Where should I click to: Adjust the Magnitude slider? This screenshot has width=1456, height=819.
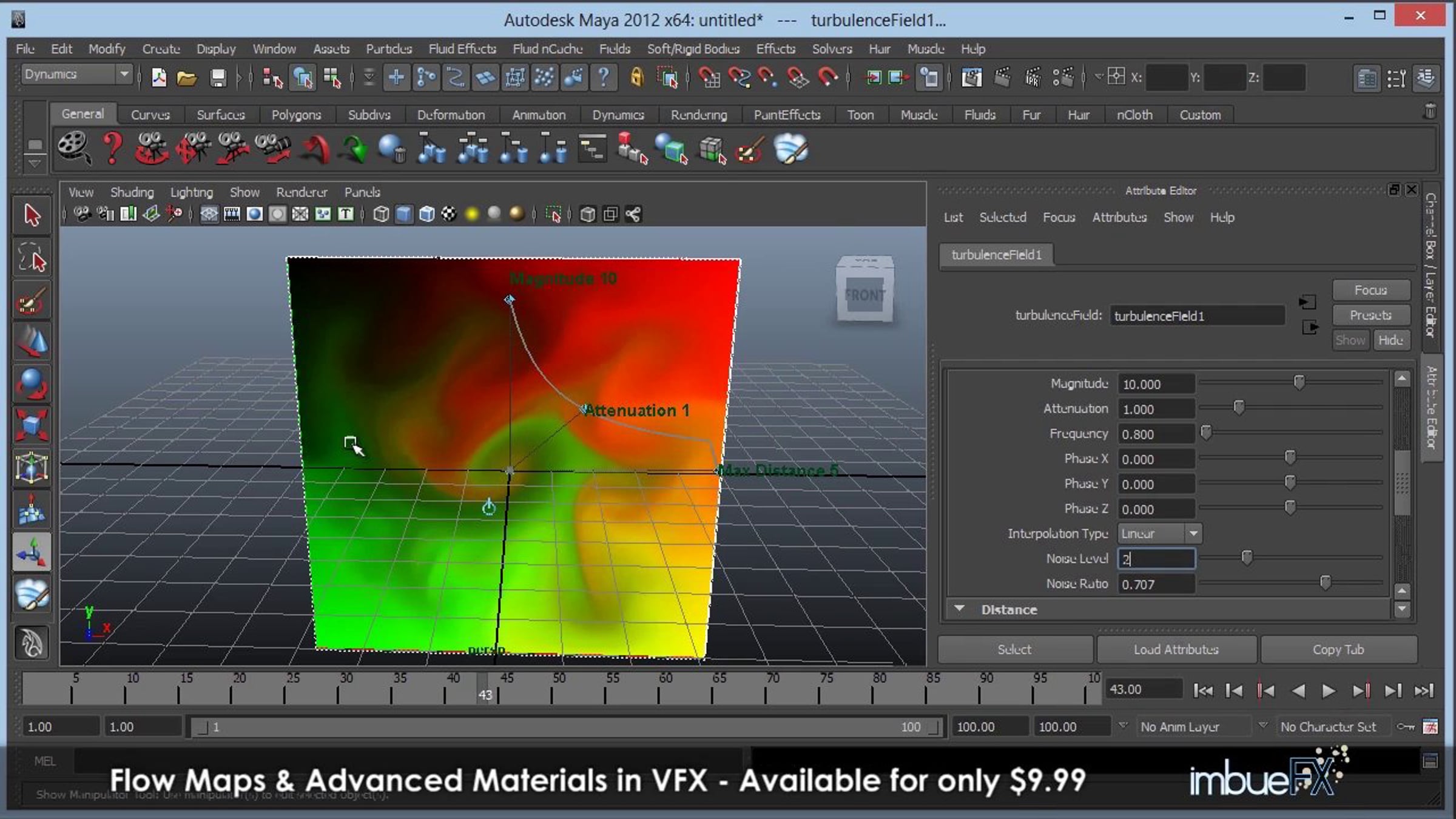tap(1299, 382)
